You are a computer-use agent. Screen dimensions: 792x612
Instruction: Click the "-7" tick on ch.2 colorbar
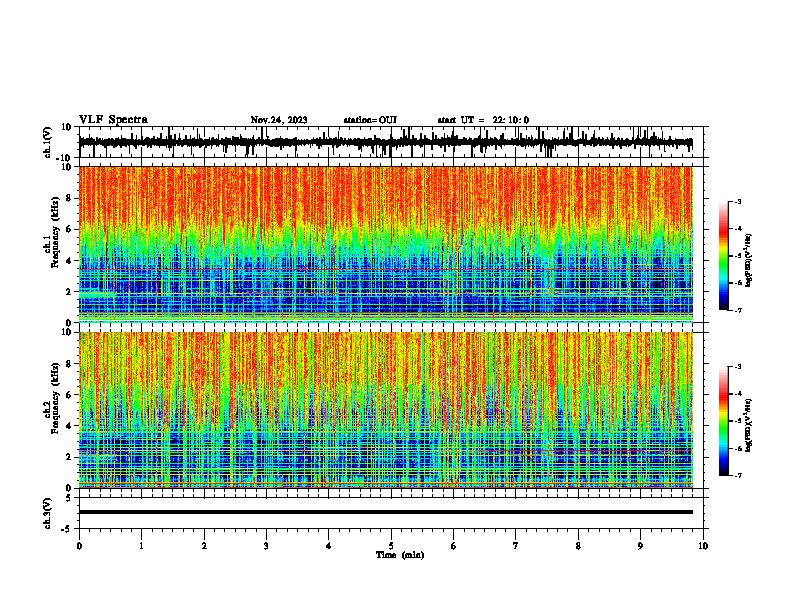click(738, 475)
